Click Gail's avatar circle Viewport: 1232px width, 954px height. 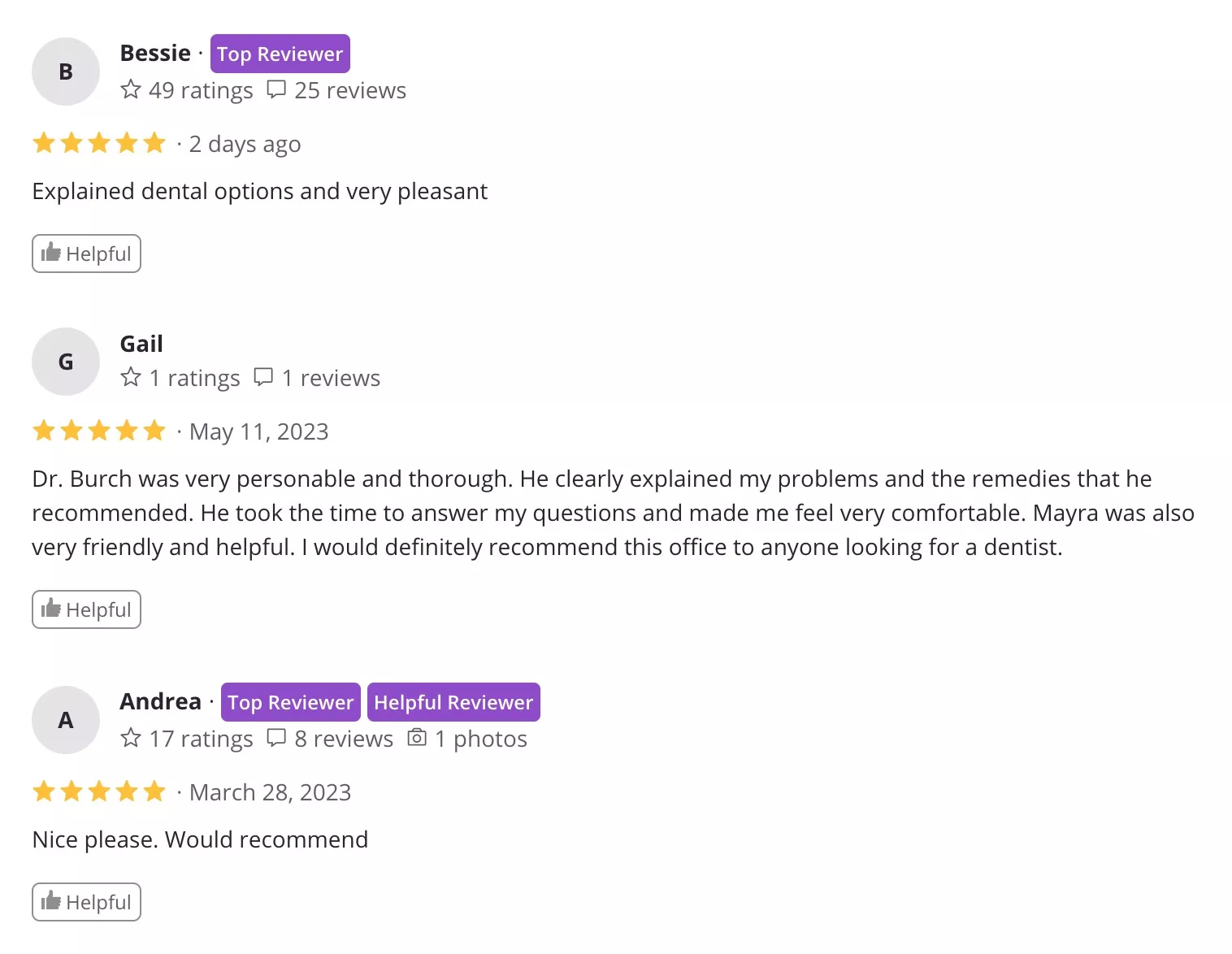tap(66, 362)
